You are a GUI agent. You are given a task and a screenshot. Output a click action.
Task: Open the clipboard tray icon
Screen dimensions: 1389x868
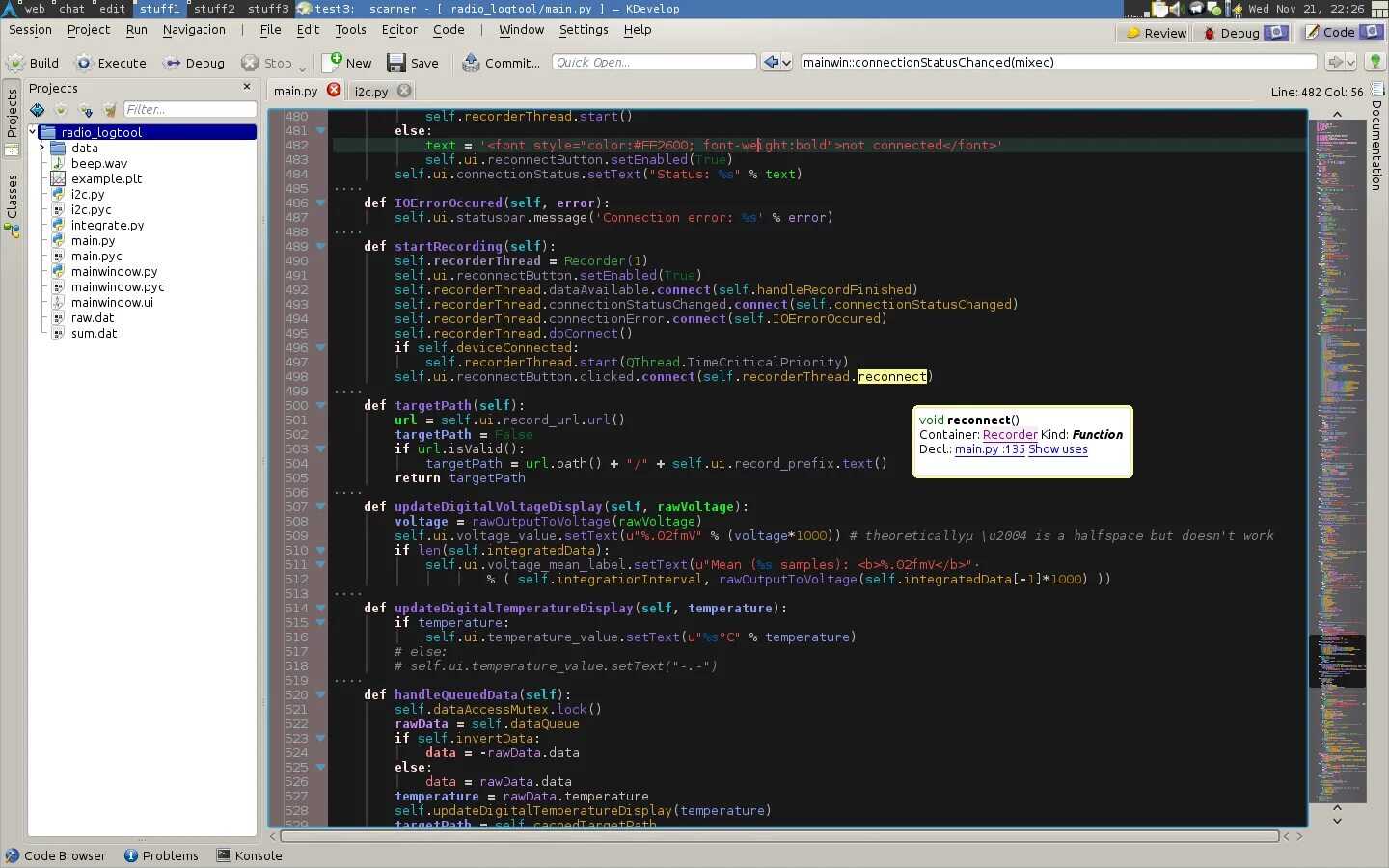(1161, 9)
